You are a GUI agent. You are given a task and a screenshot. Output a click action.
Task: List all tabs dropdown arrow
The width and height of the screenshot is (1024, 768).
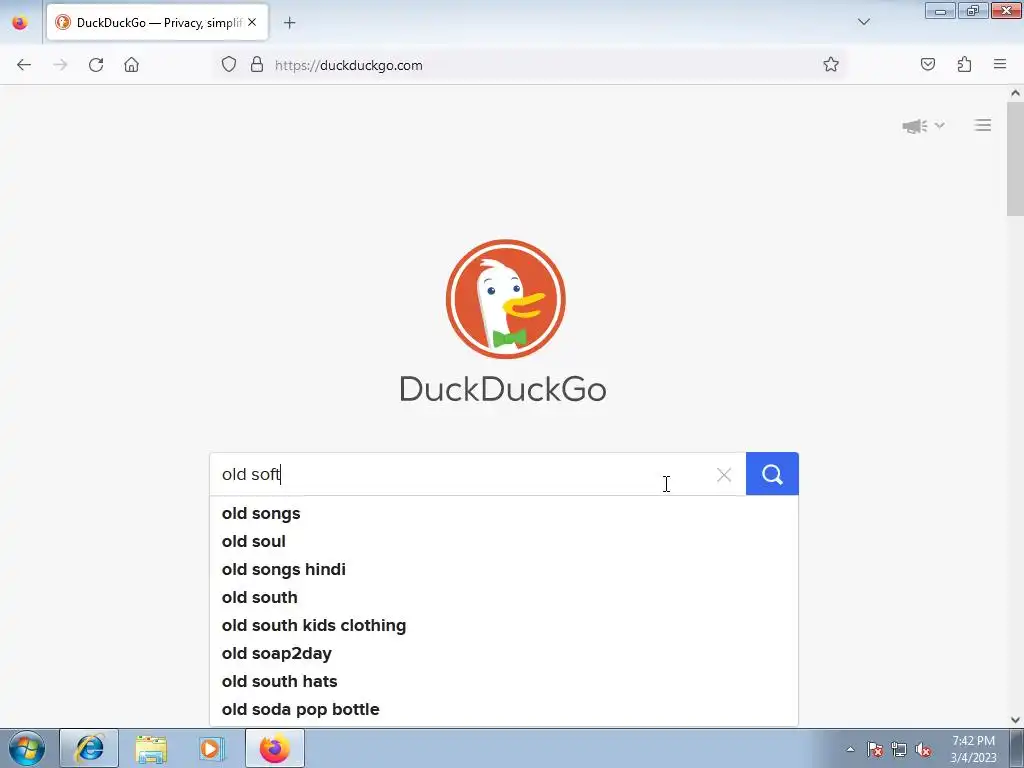coord(863,22)
